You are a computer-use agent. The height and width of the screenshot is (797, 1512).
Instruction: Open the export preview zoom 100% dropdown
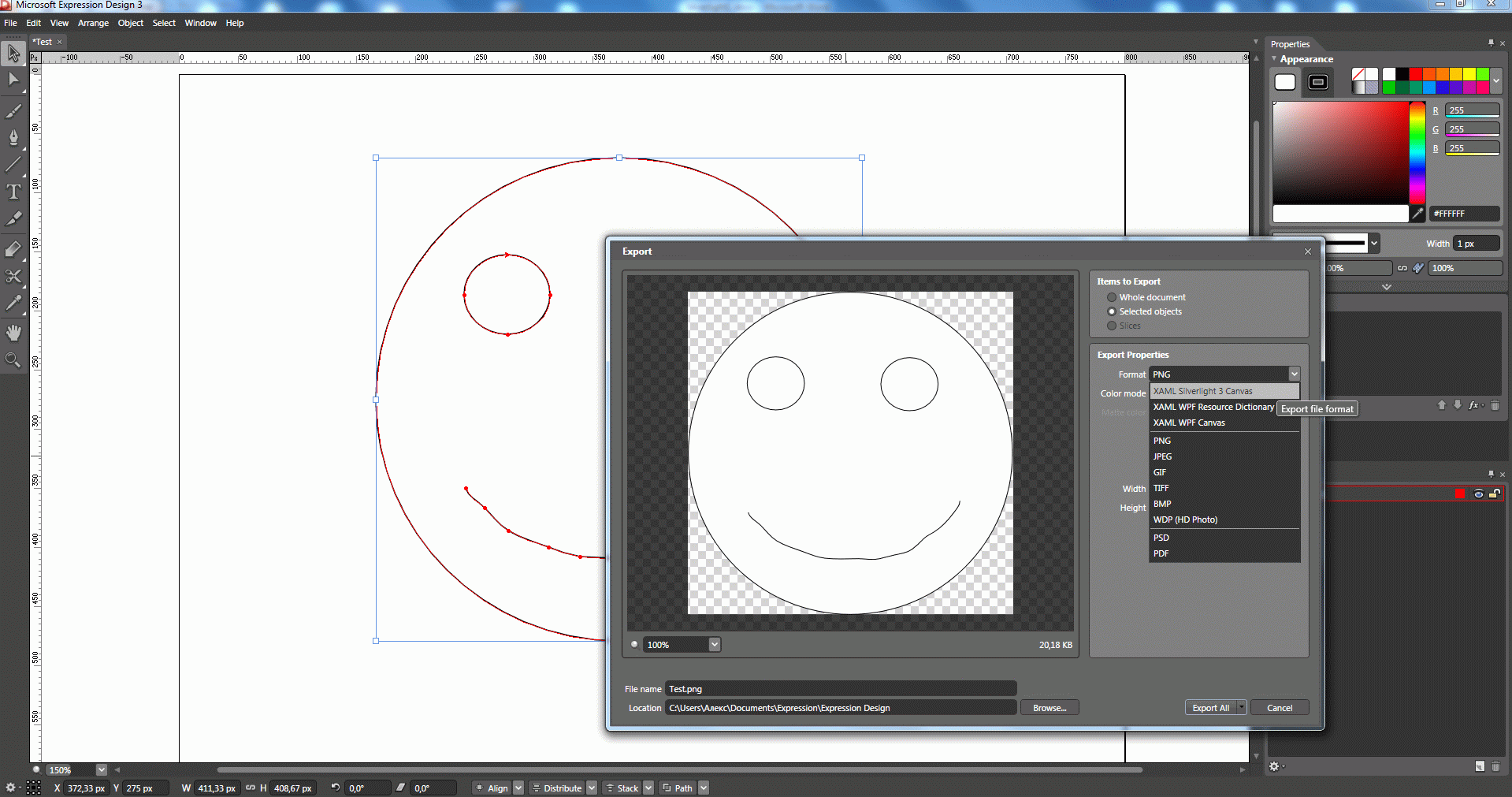(715, 645)
